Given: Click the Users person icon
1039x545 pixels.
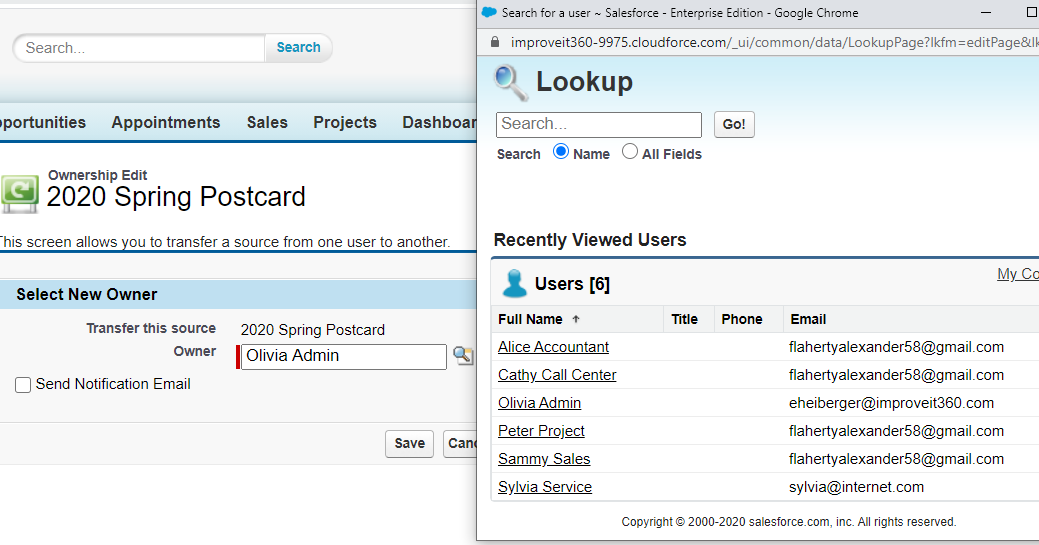Looking at the screenshot, I should 514,284.
